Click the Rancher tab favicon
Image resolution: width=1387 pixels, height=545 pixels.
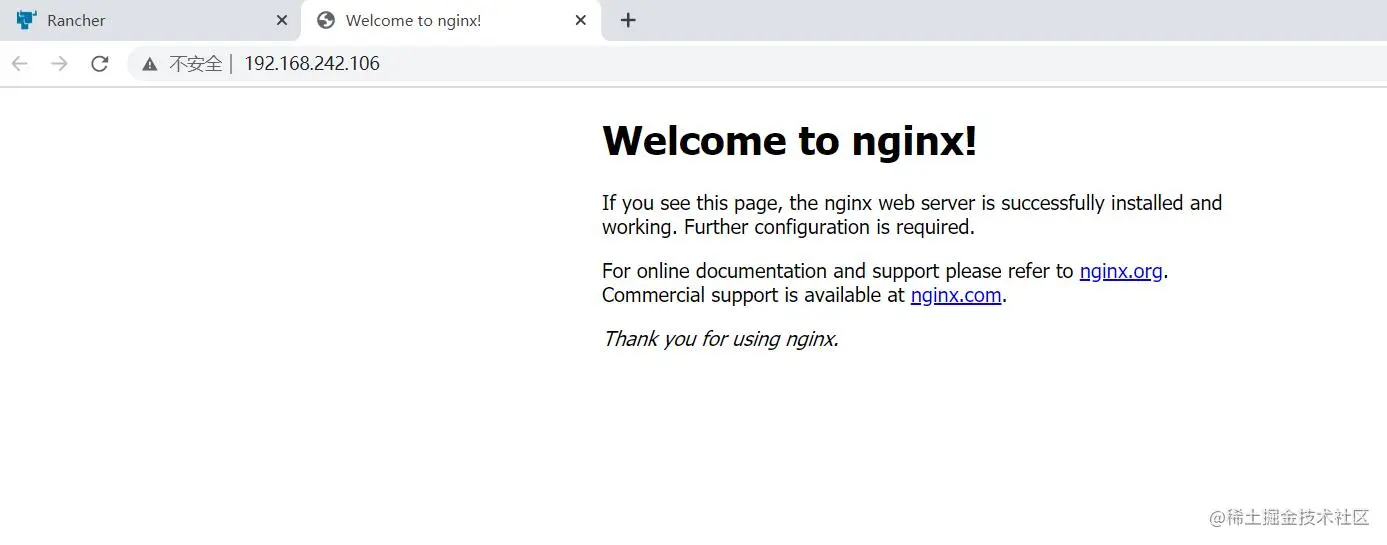coord(27,20)
